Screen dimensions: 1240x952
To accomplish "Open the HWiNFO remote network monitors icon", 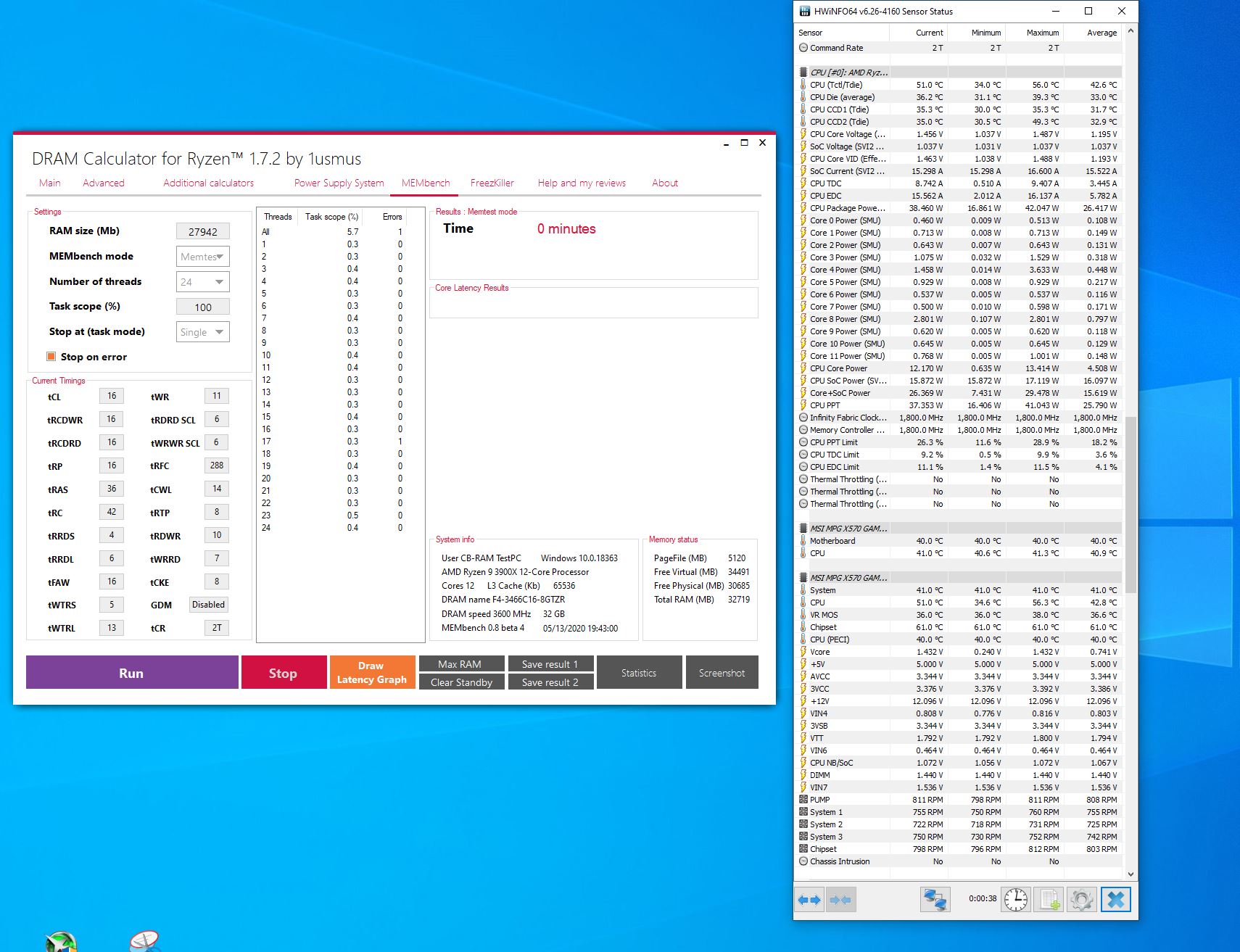I will pos(935,900).
